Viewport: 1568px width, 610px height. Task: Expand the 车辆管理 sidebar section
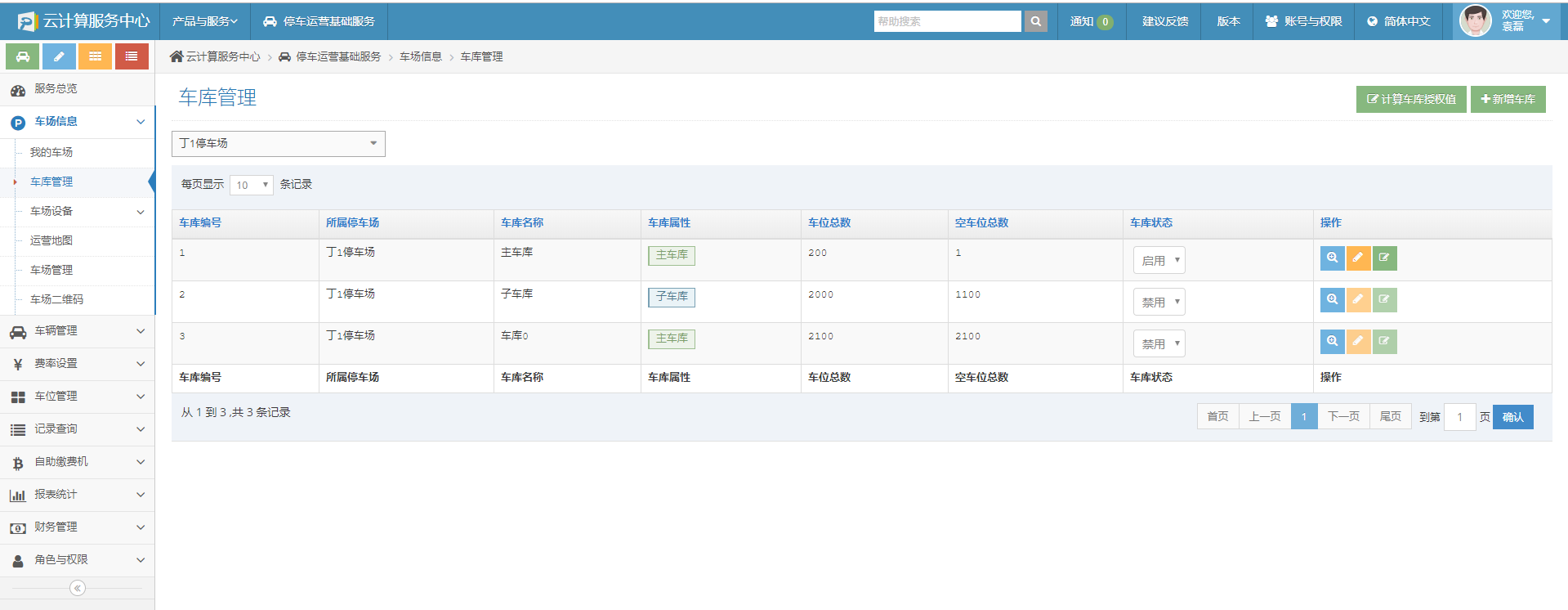[78, 331]
